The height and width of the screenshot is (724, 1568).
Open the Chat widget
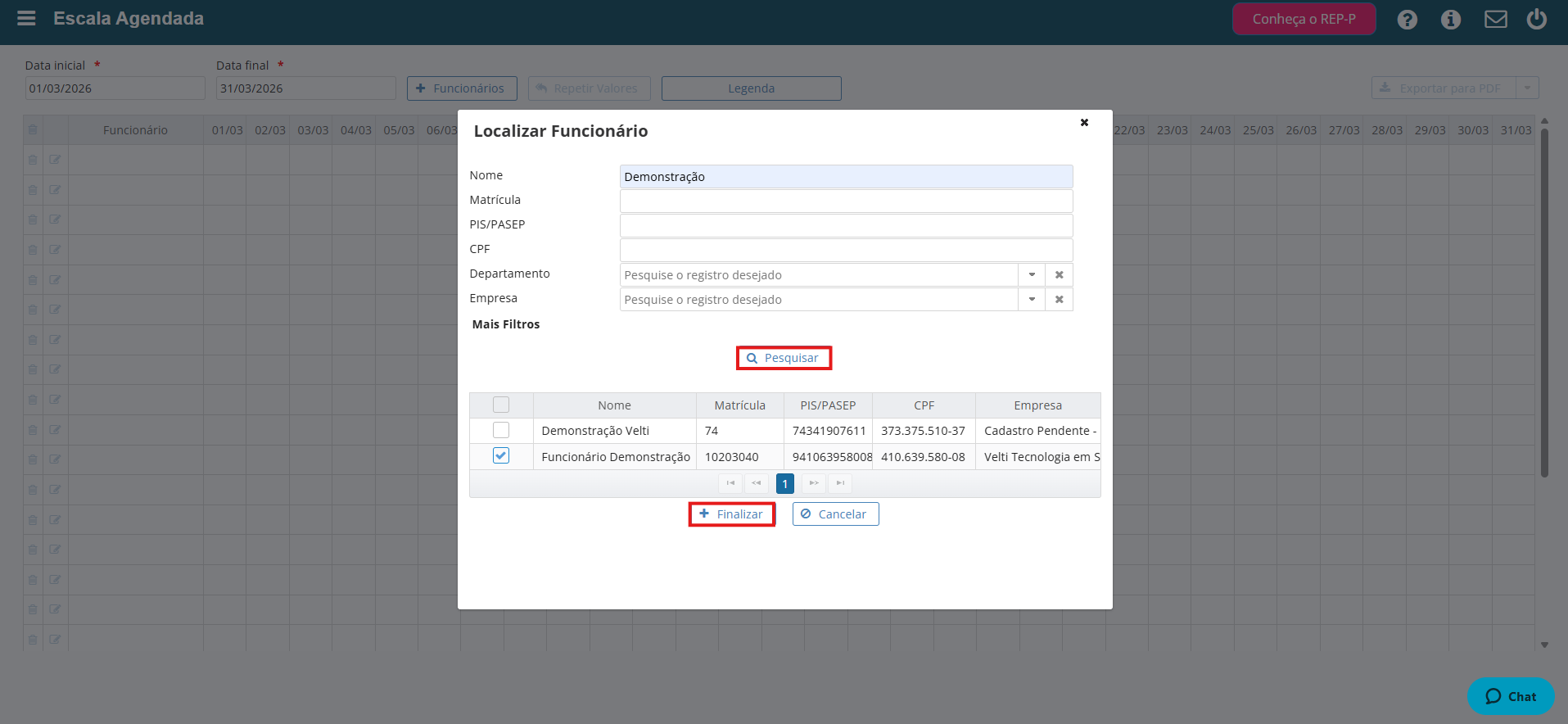pos(1511,696)
